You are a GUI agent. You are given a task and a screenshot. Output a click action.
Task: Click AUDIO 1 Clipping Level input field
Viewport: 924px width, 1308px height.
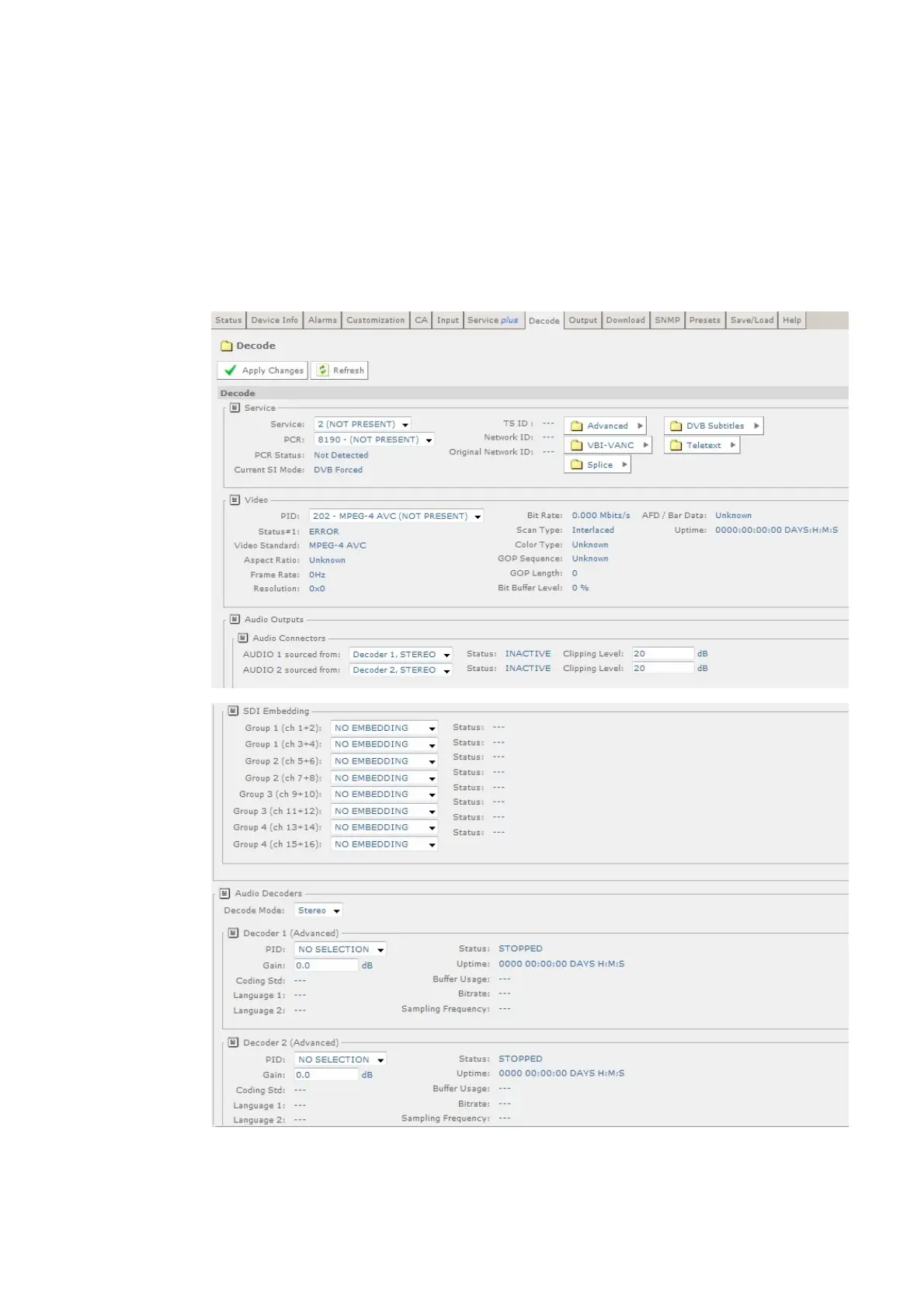click(x=662, y=654)
